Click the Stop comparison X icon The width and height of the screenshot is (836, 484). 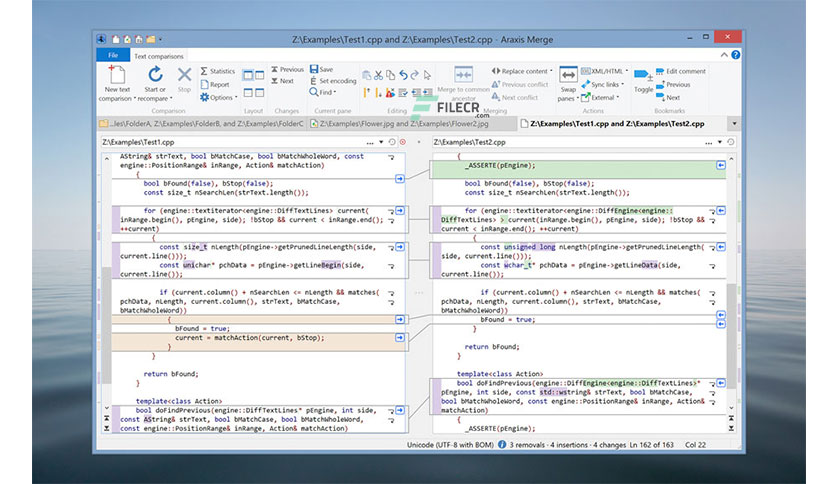click(x=184, y=75)
